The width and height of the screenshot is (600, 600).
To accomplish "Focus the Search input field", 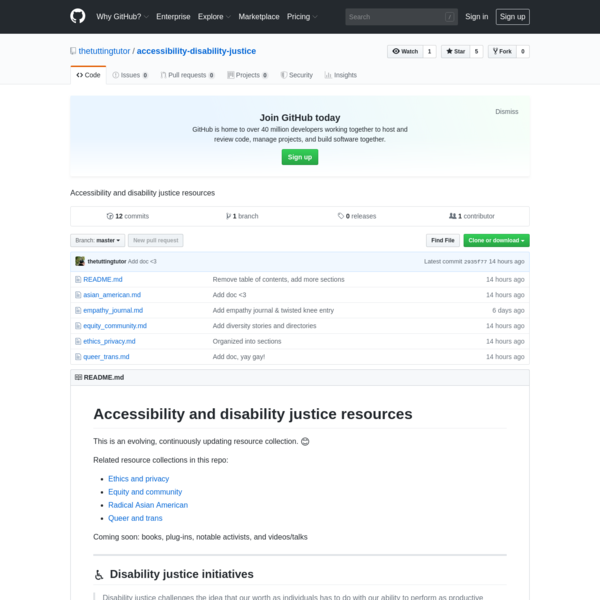I will (401, 17).
